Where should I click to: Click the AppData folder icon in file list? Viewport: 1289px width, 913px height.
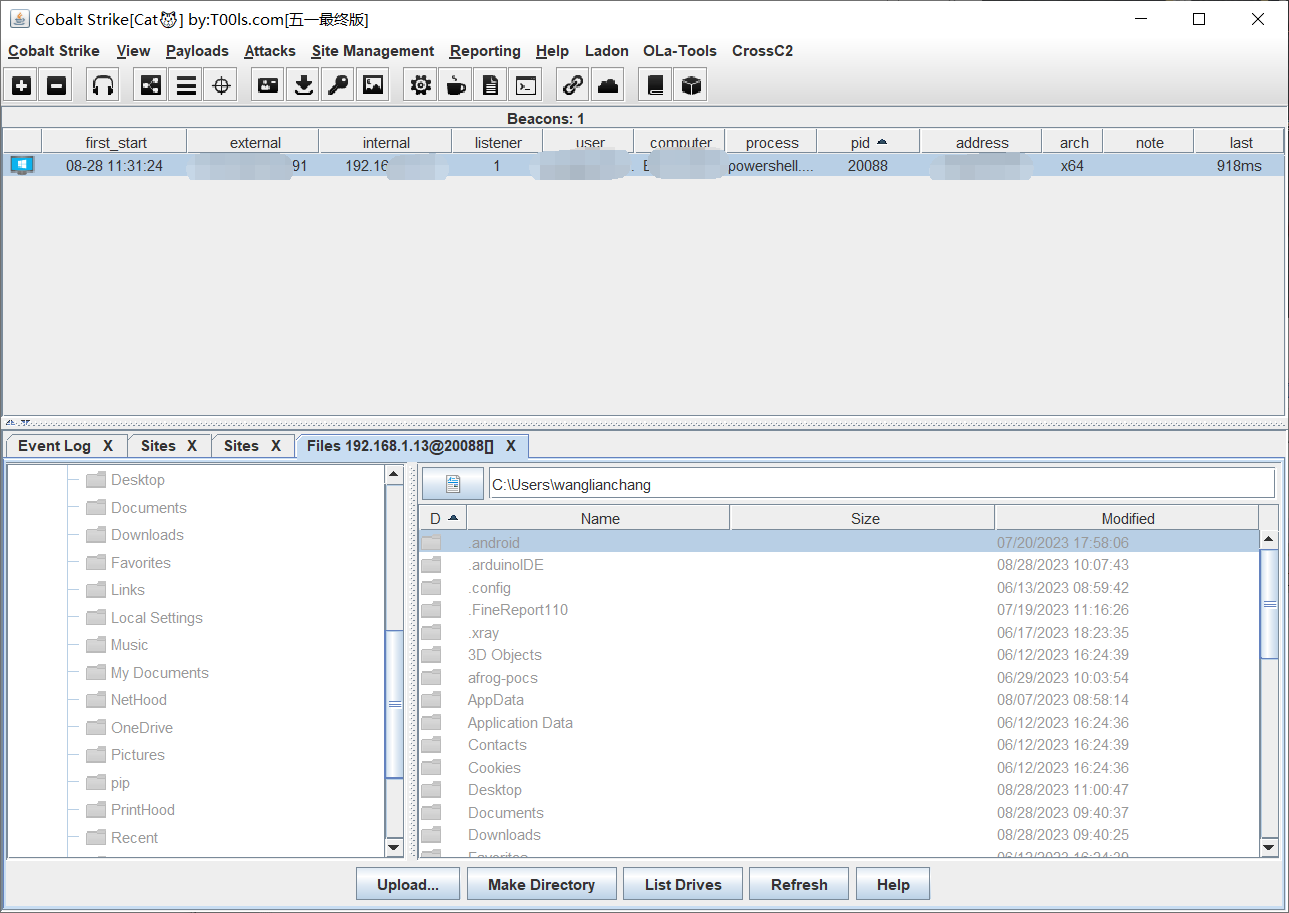pos(431,700)
